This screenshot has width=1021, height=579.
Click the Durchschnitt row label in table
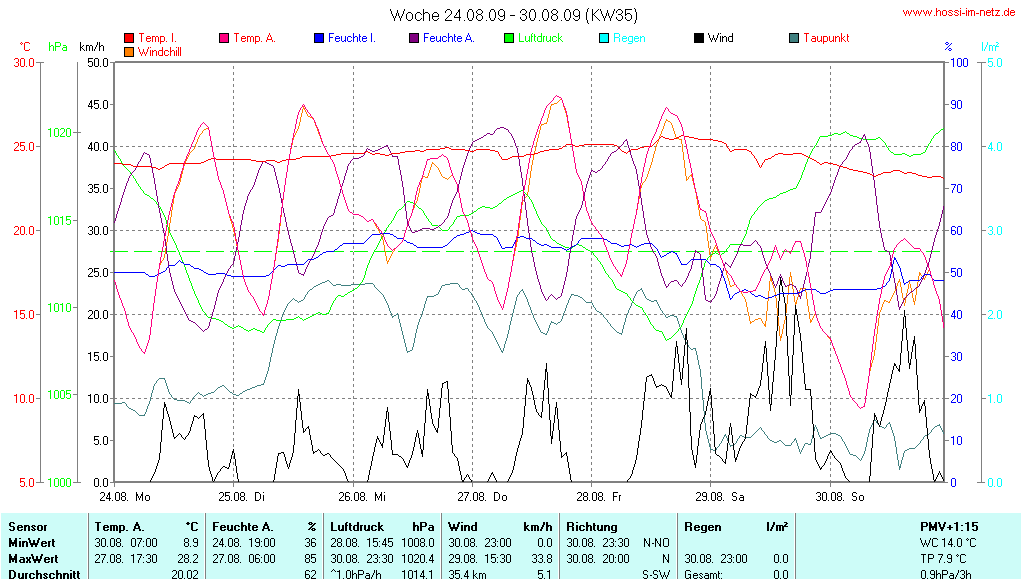(x=44, y=574)
